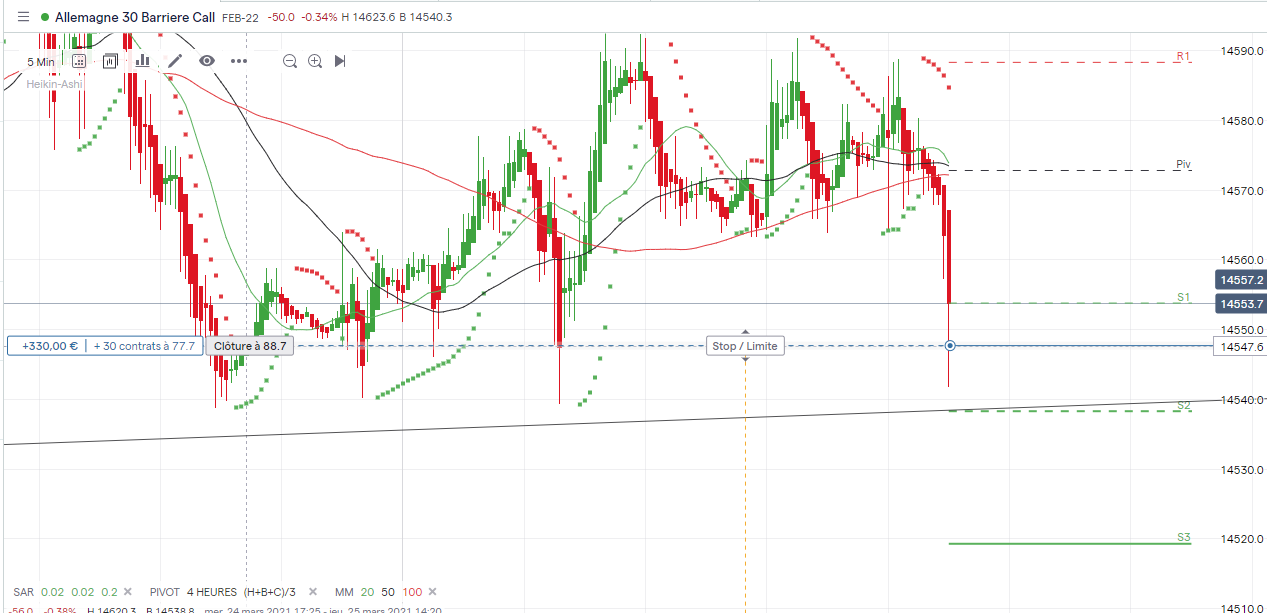Click the 14547.6 position price tag
Viewport: 1267px width, 613px height.
click(1240, 346)
